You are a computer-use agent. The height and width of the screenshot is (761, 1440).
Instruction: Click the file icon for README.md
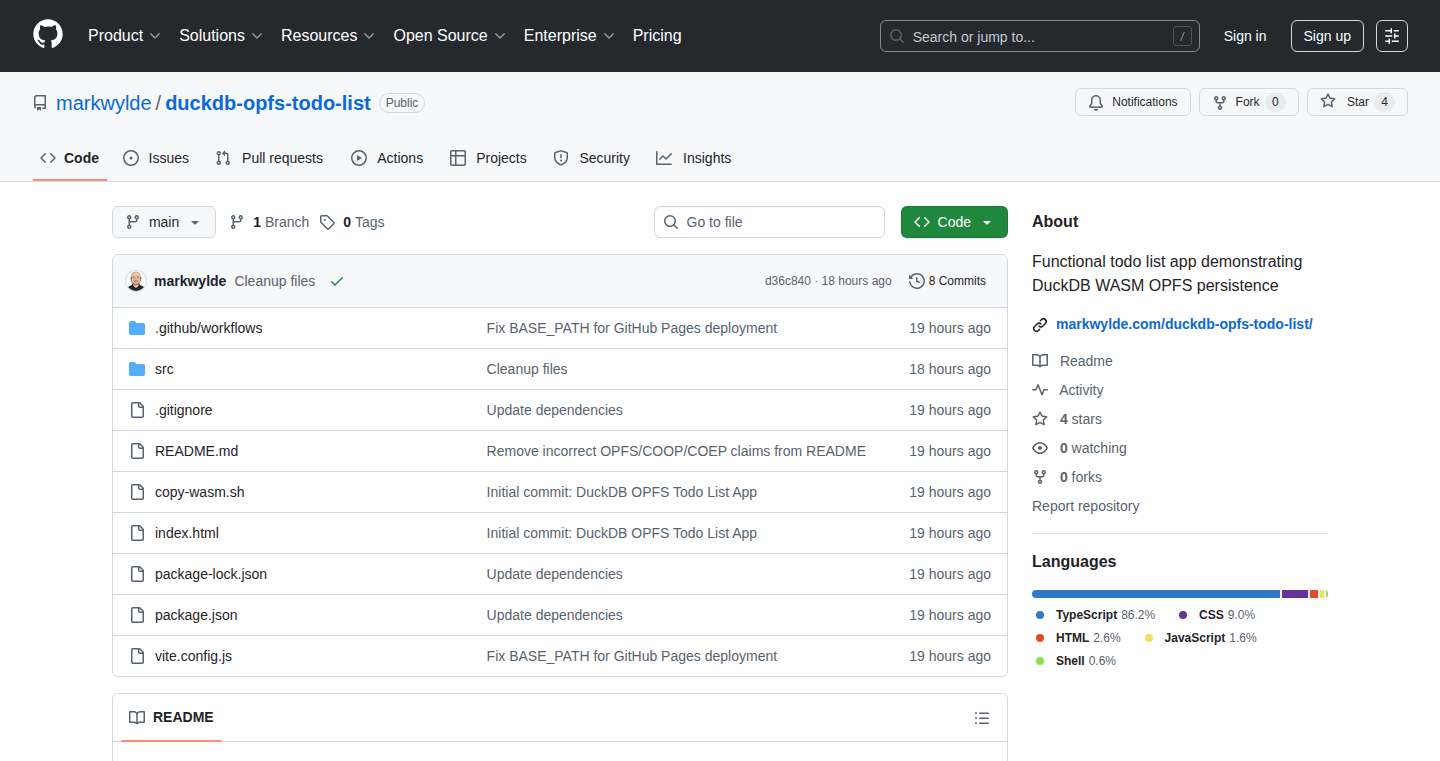coord(137,451)
